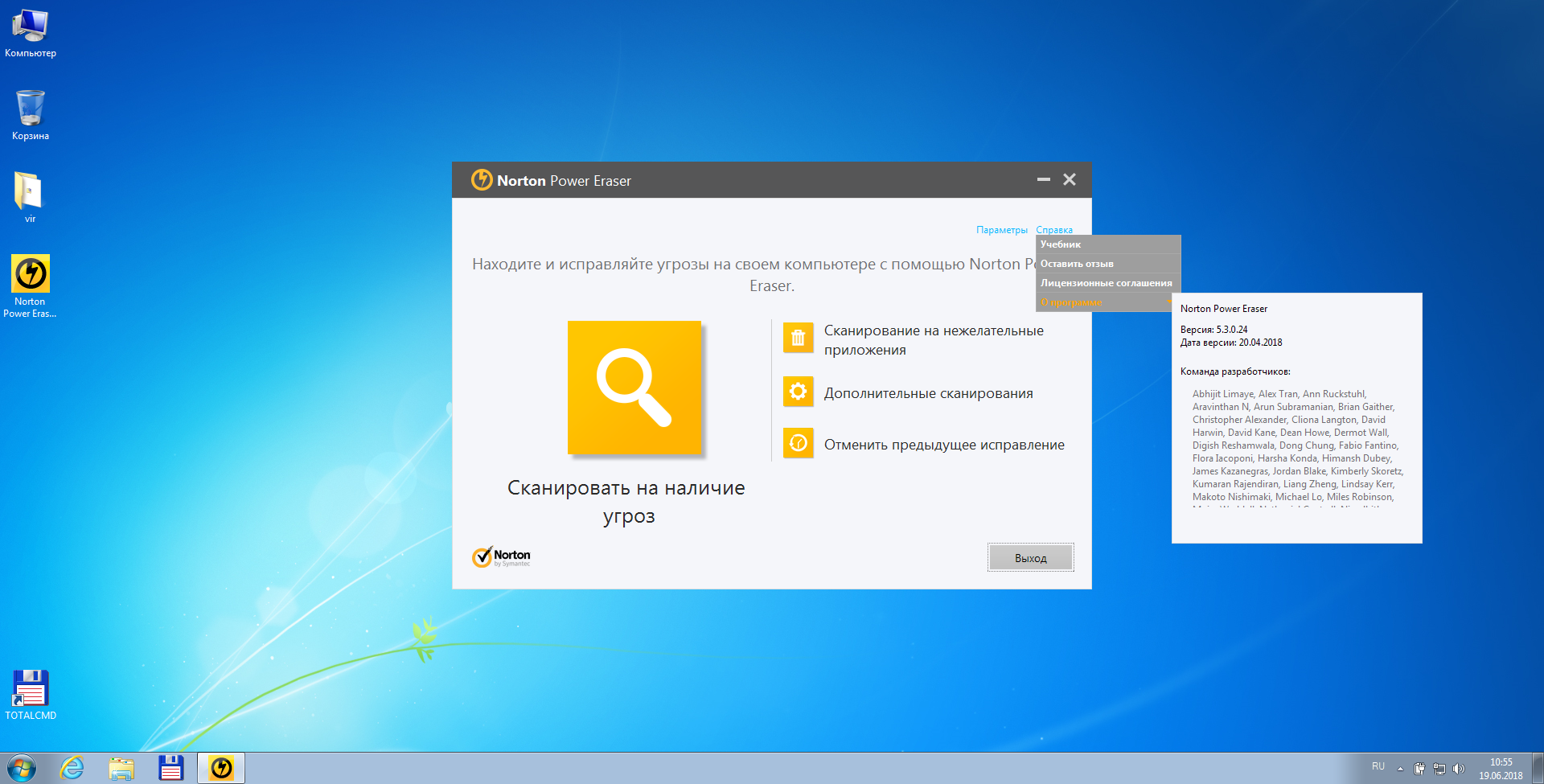Select the TOTALCMD desktop shortcut
The height and width of the screenshot is (784, 1544).
pos(31,695)
